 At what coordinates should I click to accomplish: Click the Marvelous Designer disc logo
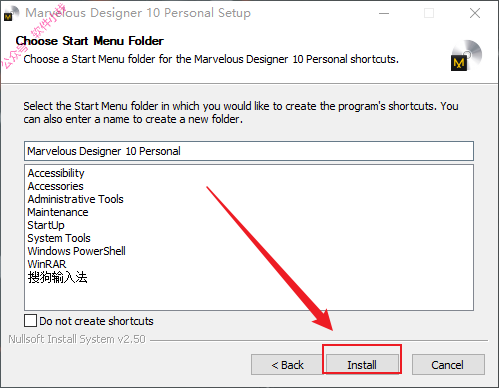click(x=467, y=55)
